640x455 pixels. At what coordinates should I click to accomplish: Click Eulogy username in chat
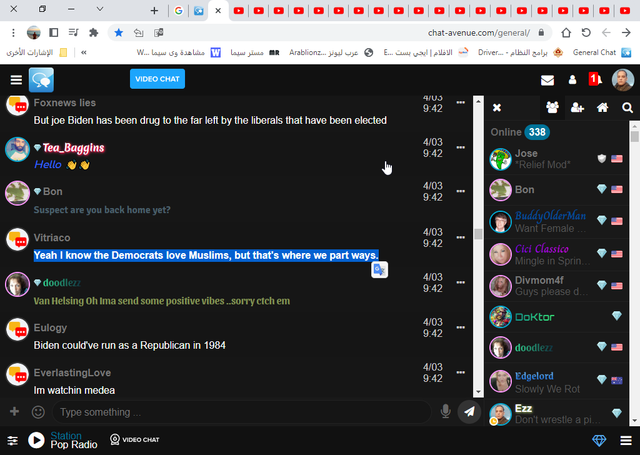(x=50, y=328)
